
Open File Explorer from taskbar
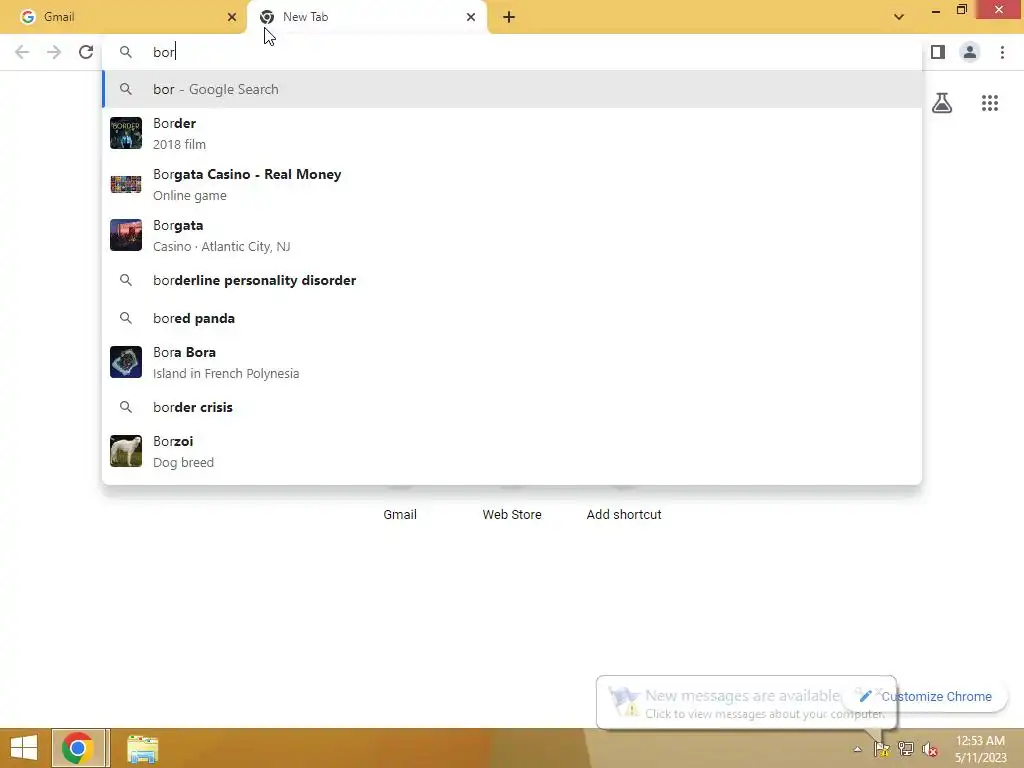(x=142, y=748)
